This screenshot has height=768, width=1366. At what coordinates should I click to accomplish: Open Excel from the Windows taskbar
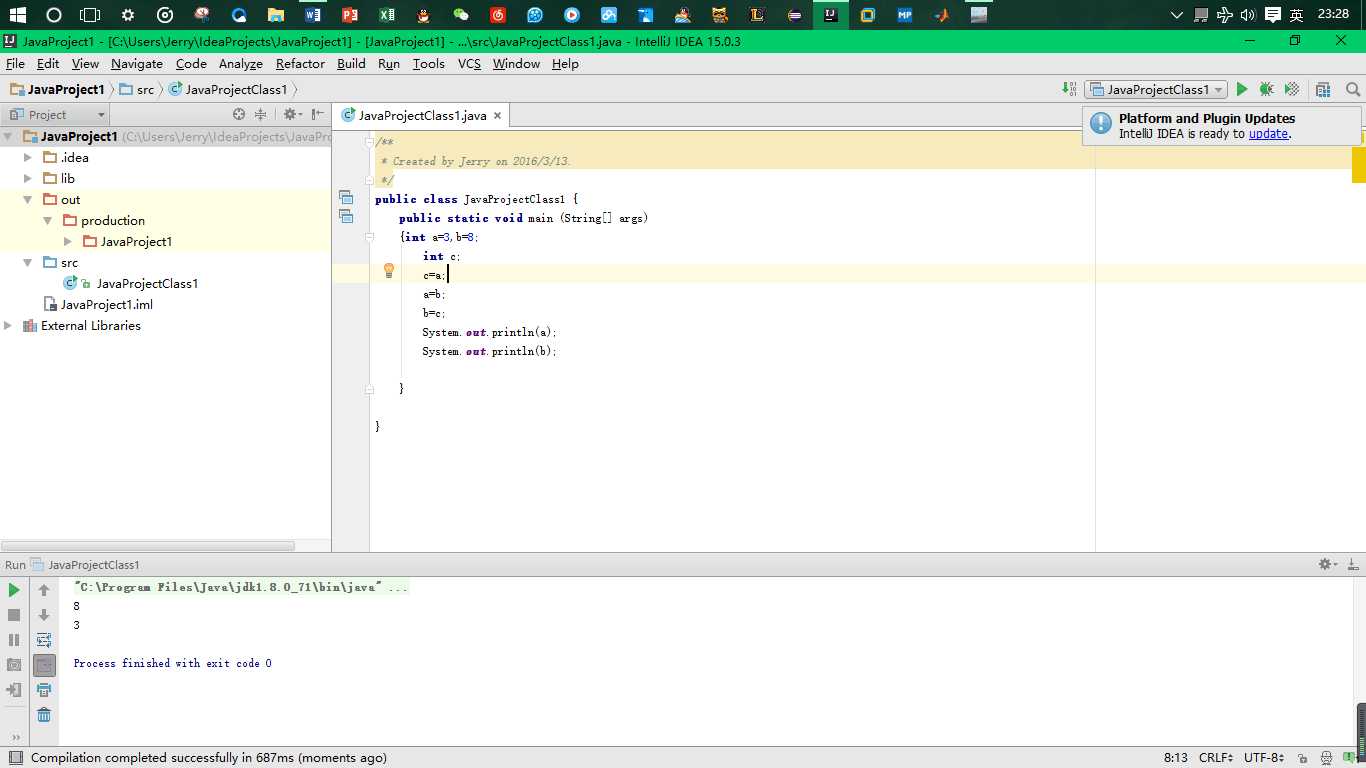tap(386, 15)
